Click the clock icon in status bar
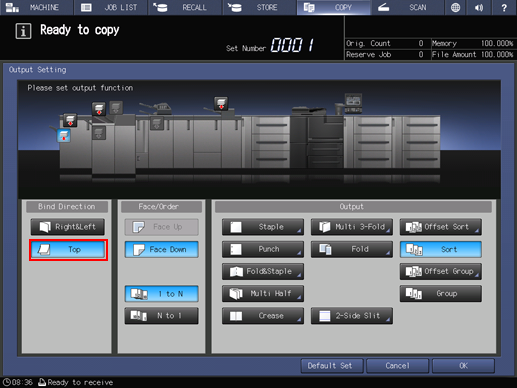 pyautogui.click(x=7, y=382)
